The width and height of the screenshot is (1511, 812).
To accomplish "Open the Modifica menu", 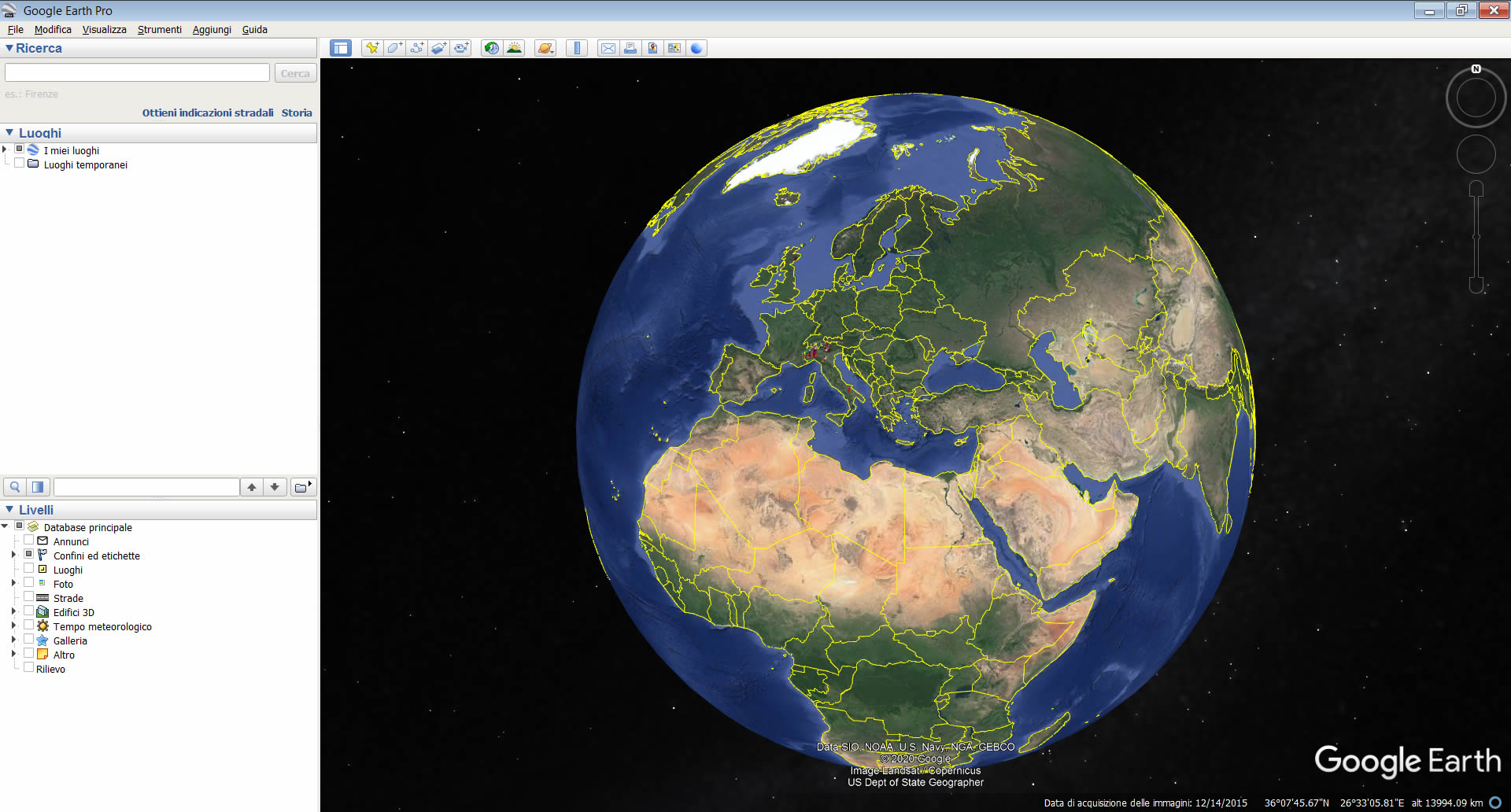I will click(x=53, y=29).
